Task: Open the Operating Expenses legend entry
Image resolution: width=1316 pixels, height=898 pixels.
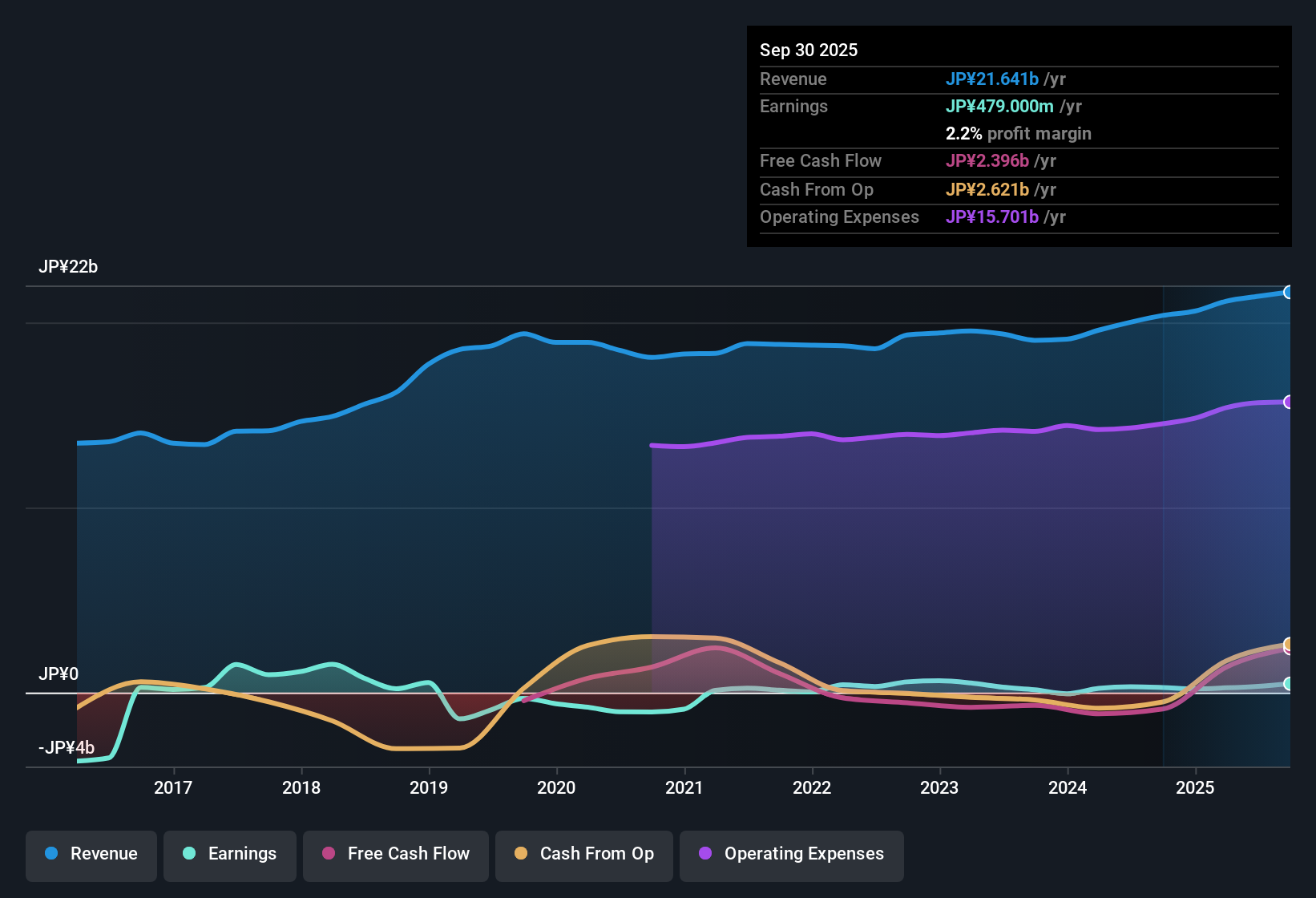Action: tap(791, 854)
